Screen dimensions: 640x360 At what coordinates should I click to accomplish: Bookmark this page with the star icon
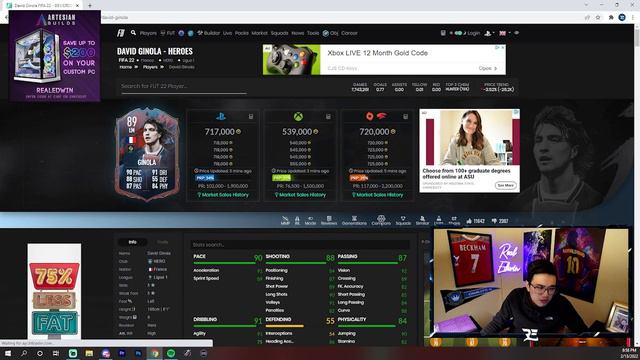click(x=598, y=18)
